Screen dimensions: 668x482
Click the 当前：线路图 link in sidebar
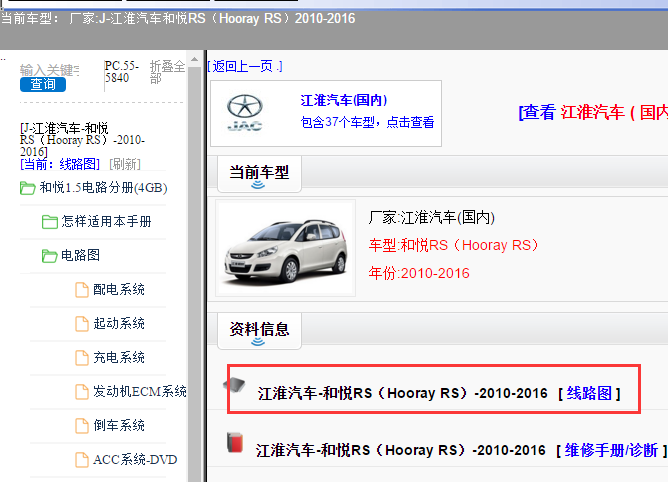[x=60, y=164]
